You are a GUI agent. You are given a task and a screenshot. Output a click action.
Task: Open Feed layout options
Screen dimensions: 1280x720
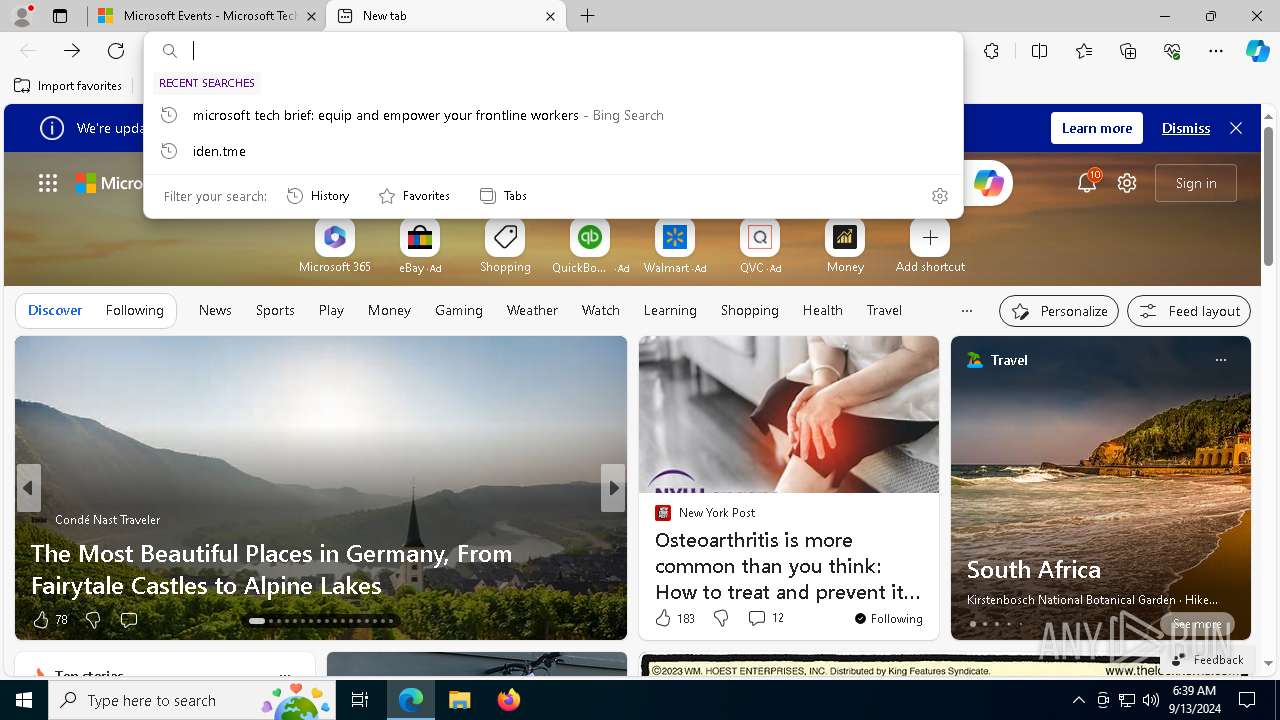[x=1189, y=311]
